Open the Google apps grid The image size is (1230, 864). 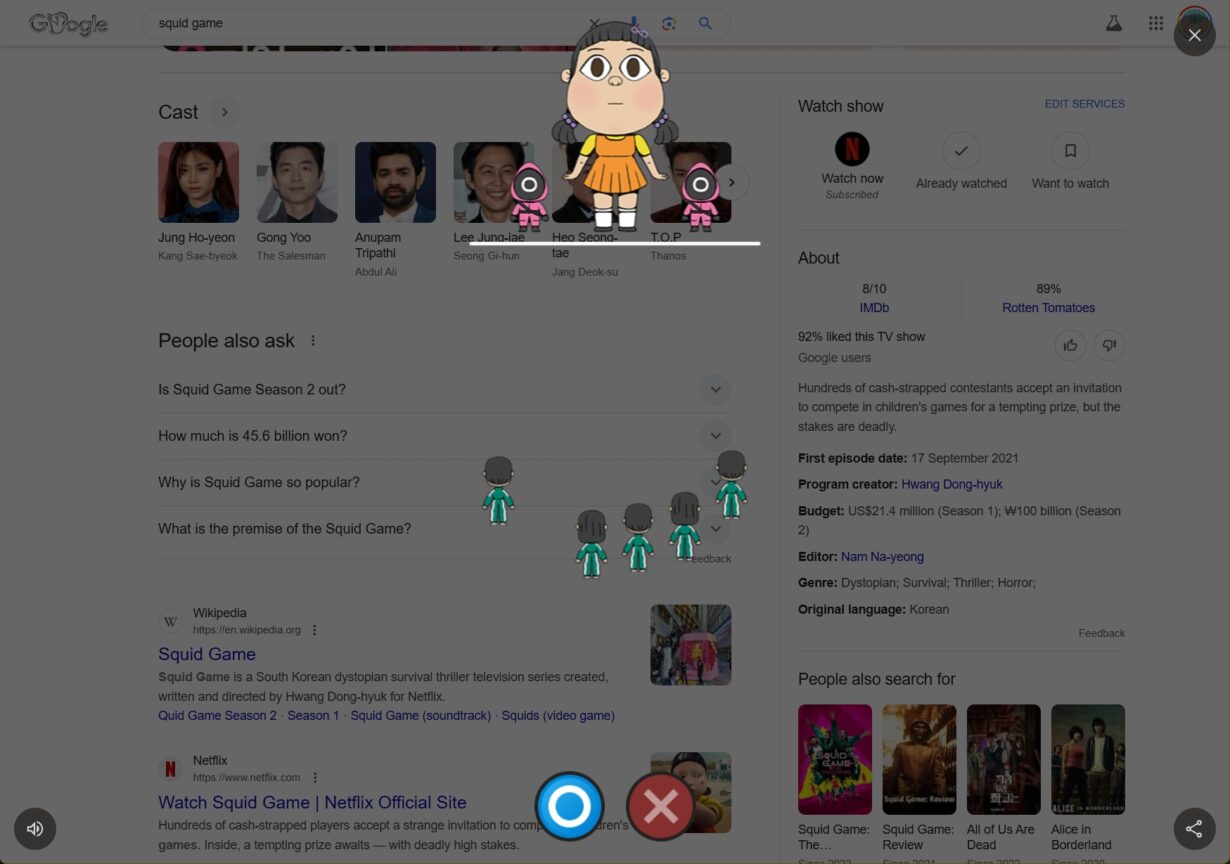(x=1155, y=22)
